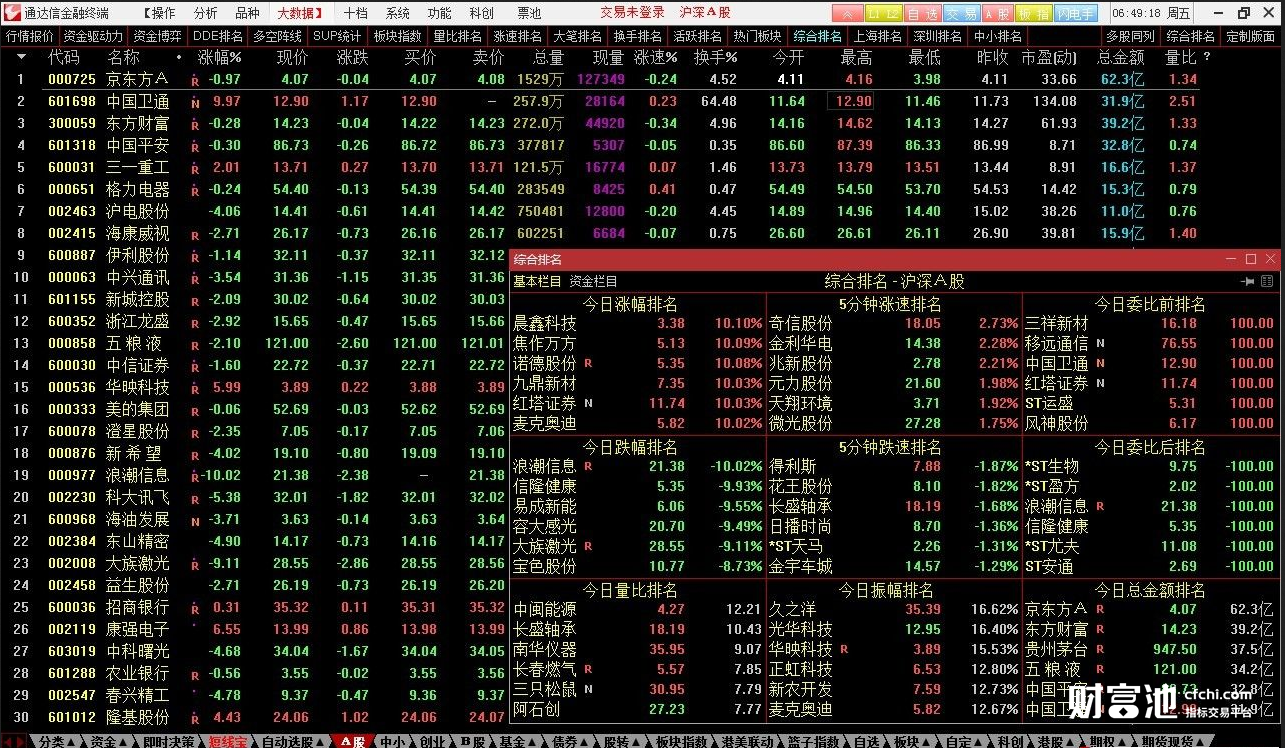Click the 定制版面 button

(x=1250, y=36)
